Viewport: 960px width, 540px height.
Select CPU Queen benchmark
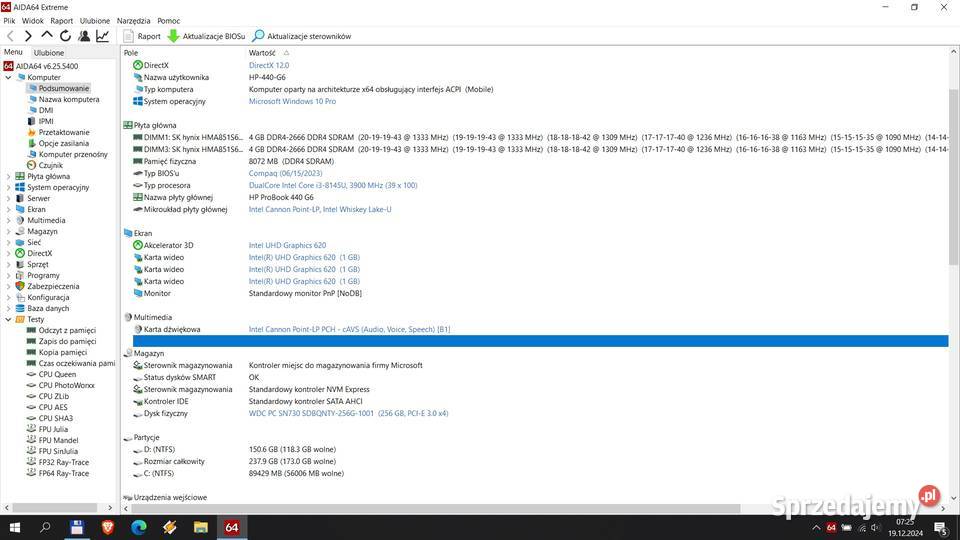tap(57, 375)
